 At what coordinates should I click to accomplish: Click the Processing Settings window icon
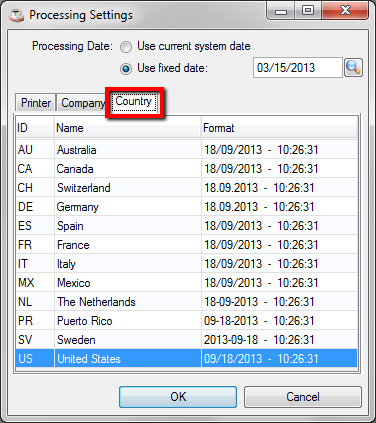click(16, 15)
